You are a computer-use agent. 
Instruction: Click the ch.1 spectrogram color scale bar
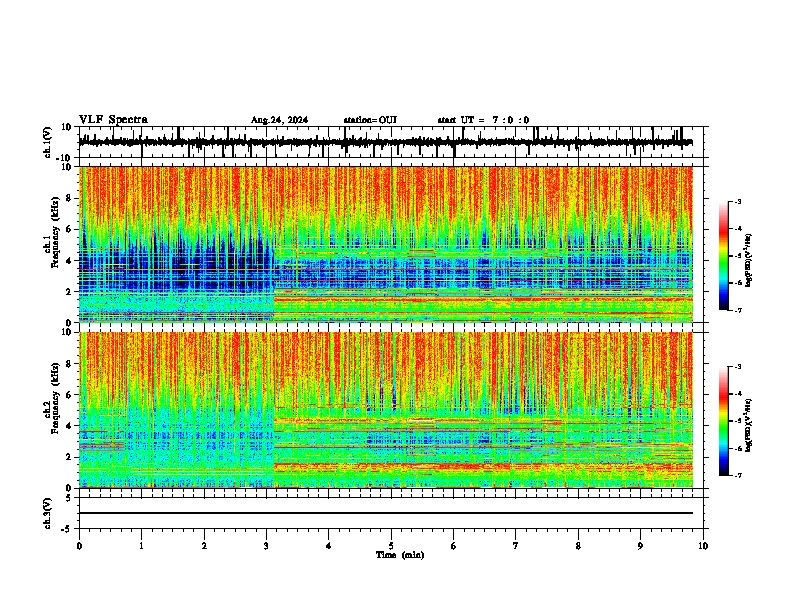(724, 256)
